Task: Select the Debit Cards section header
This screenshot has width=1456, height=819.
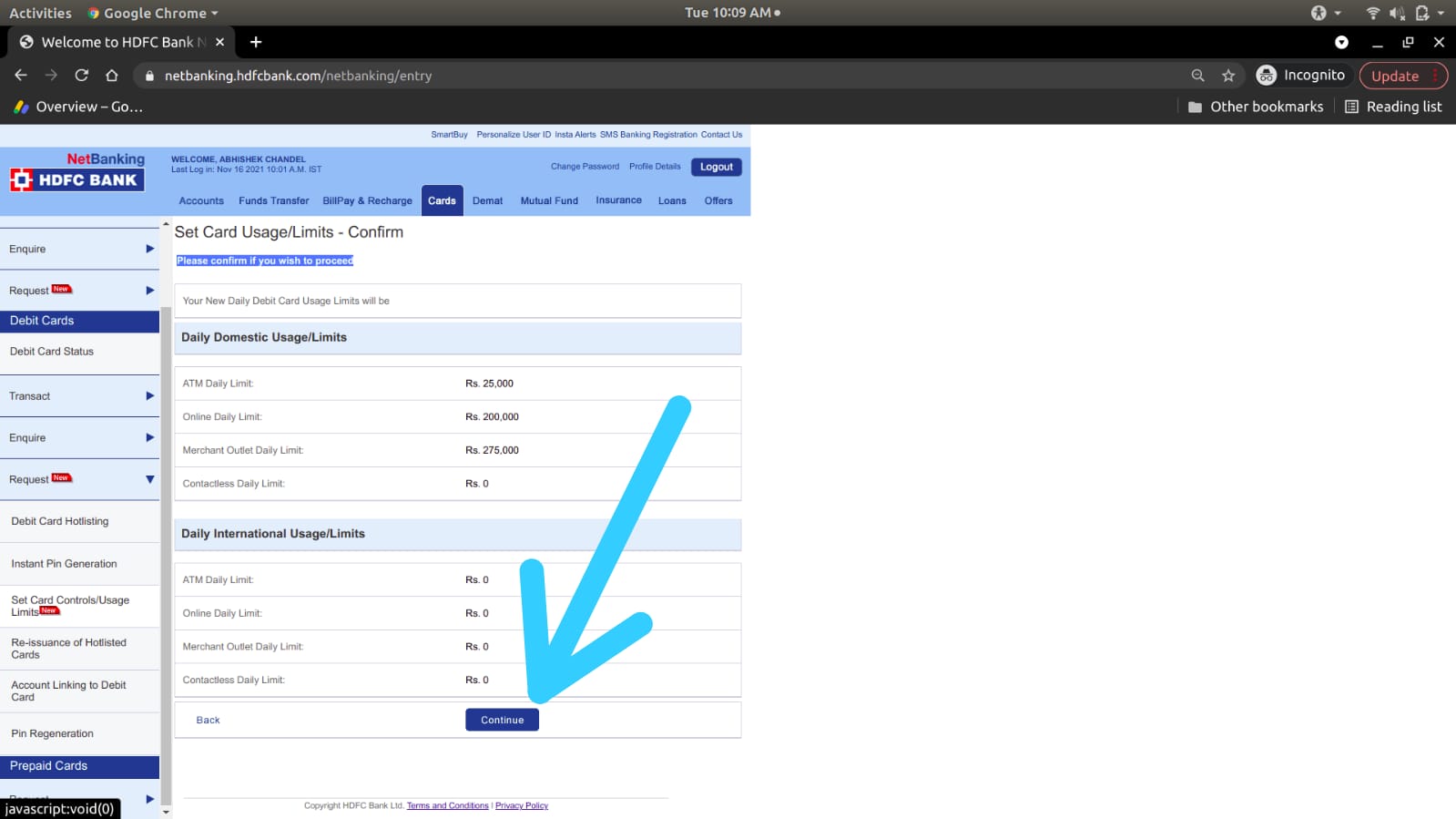Action: [x=79, y=321]
